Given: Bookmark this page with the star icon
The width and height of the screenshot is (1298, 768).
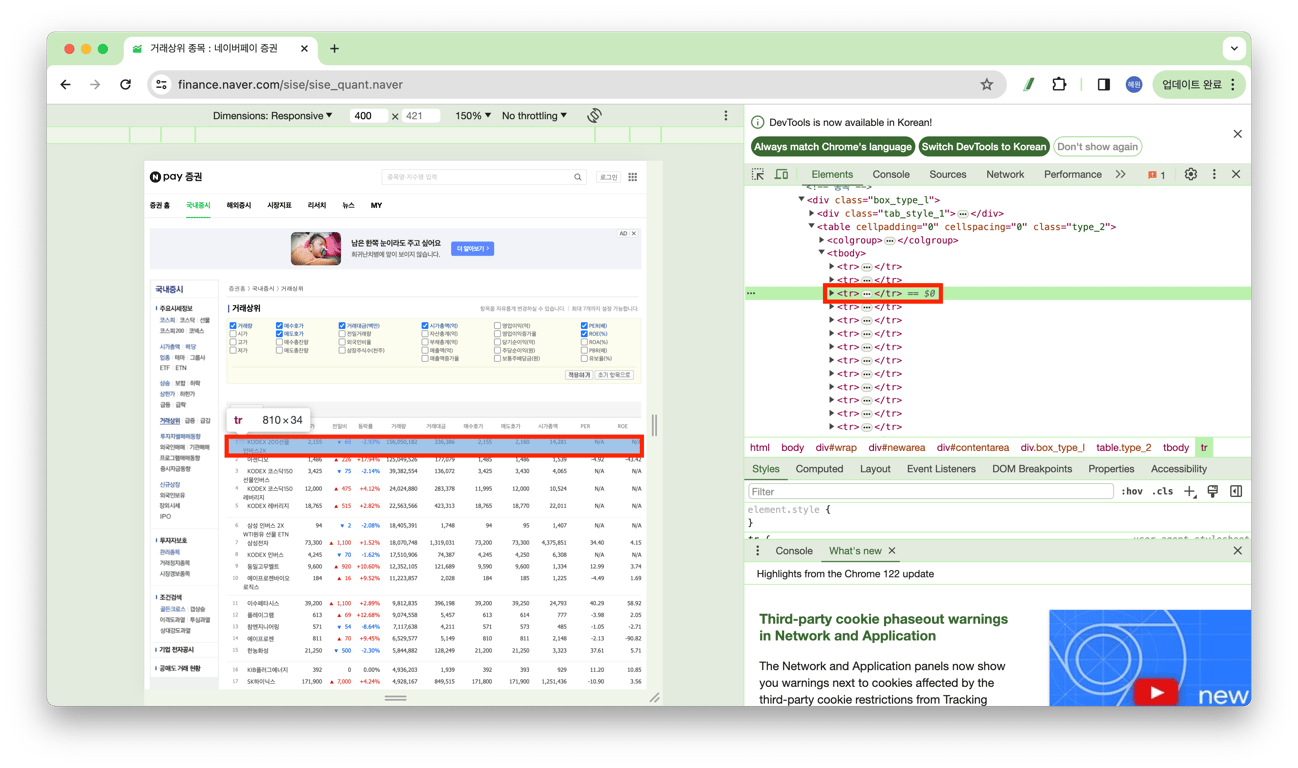Looking at the screenshot, I should point(987,85).
